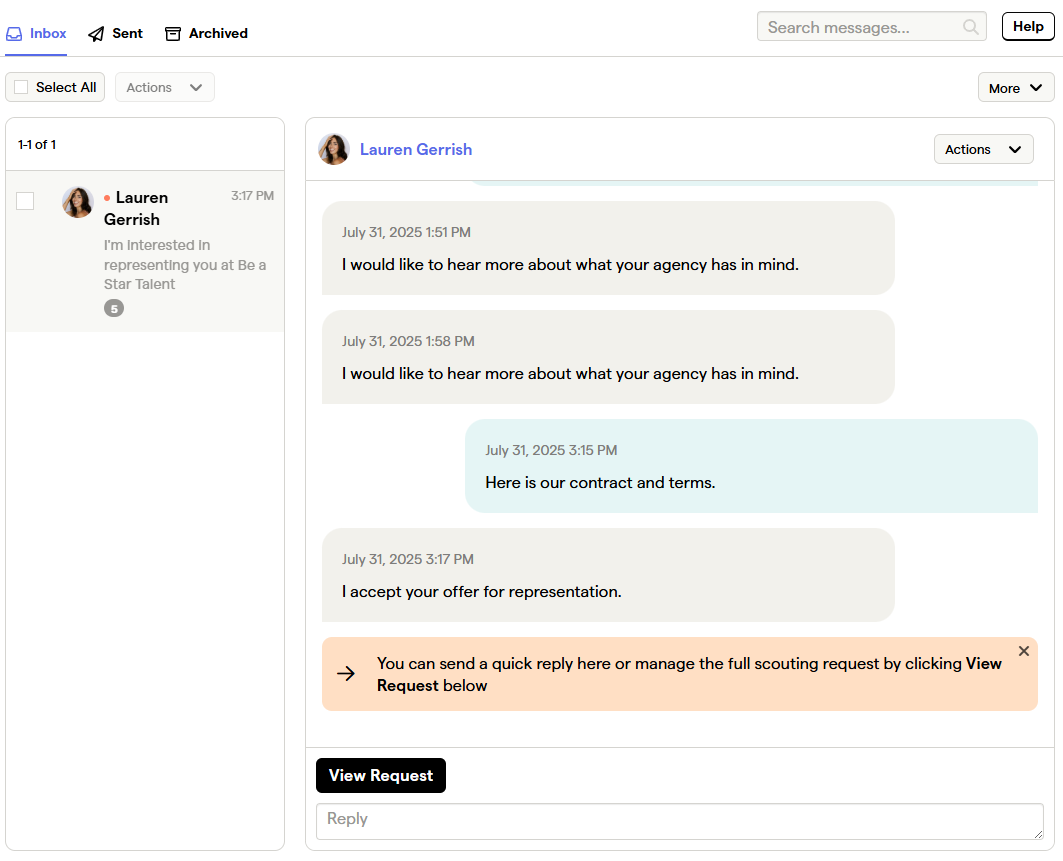Expand the Actions dropdown beside Select All

point(165,87)
